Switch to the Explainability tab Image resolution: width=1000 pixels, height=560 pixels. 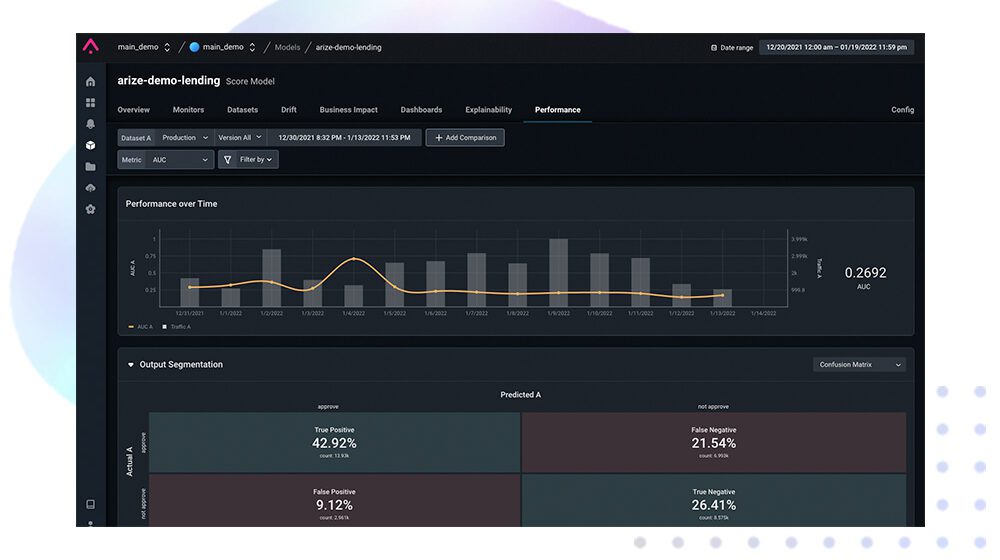coord(489,110)
